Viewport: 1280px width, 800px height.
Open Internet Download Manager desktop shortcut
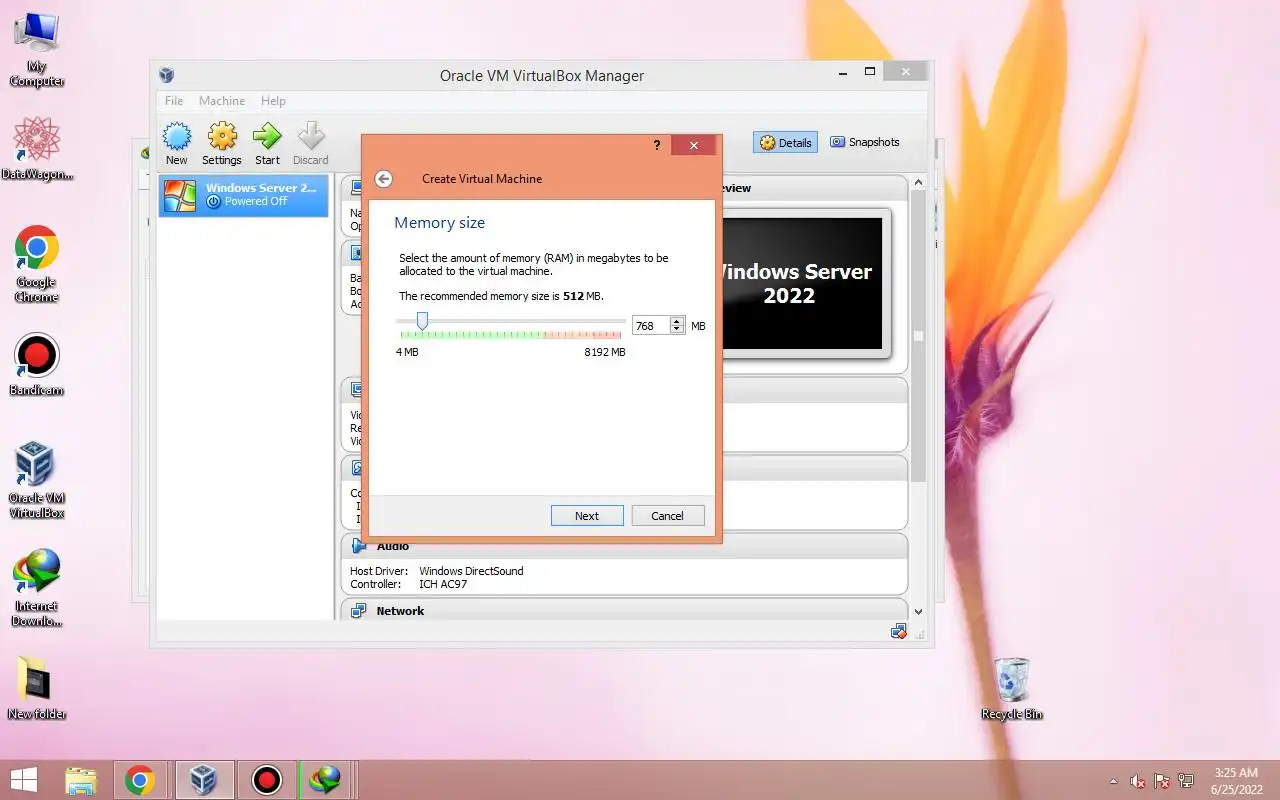tap(37, 588)
